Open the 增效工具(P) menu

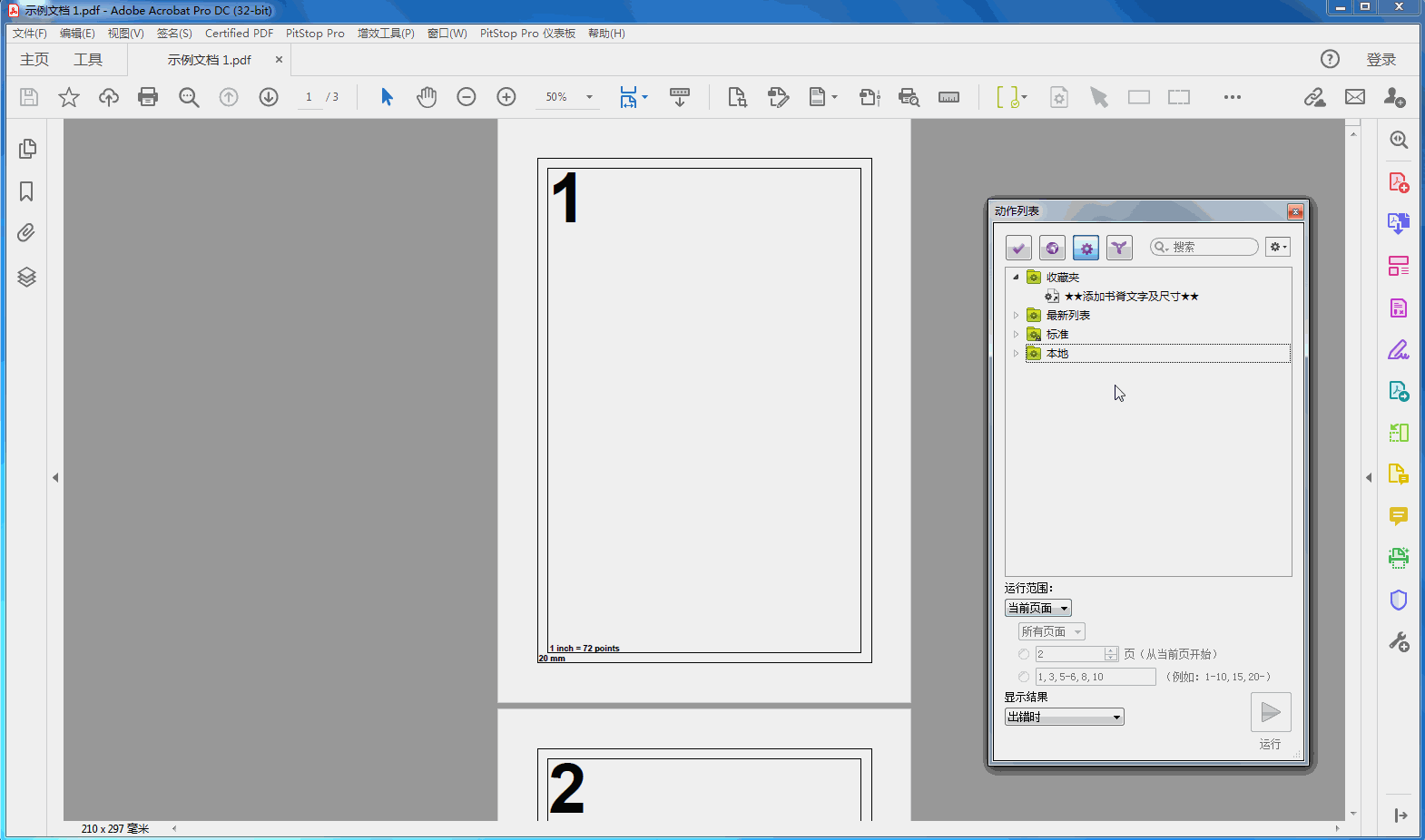tap(386, 34)
